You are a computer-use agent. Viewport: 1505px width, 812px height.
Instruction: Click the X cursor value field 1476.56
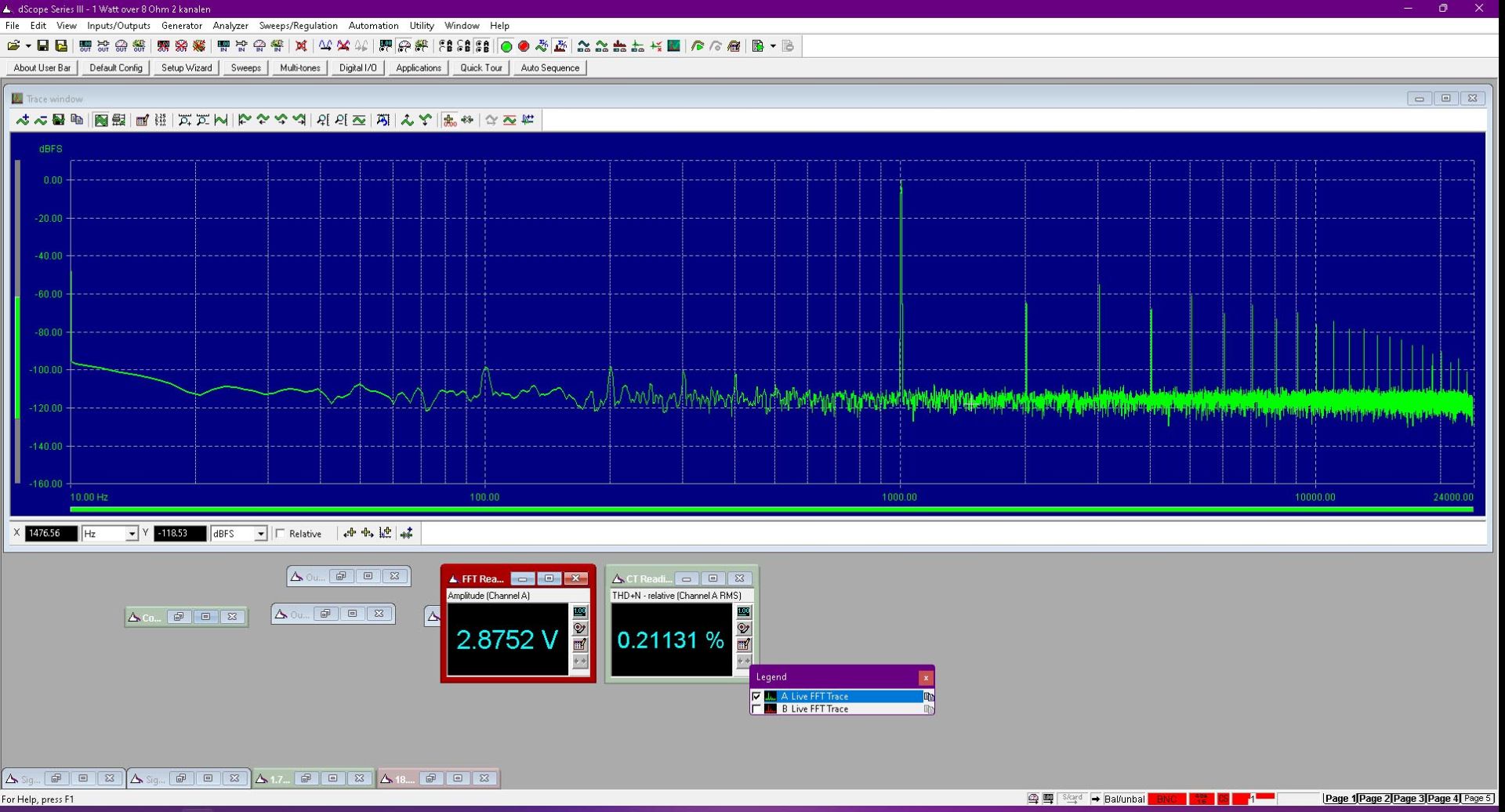coord(52,534)
